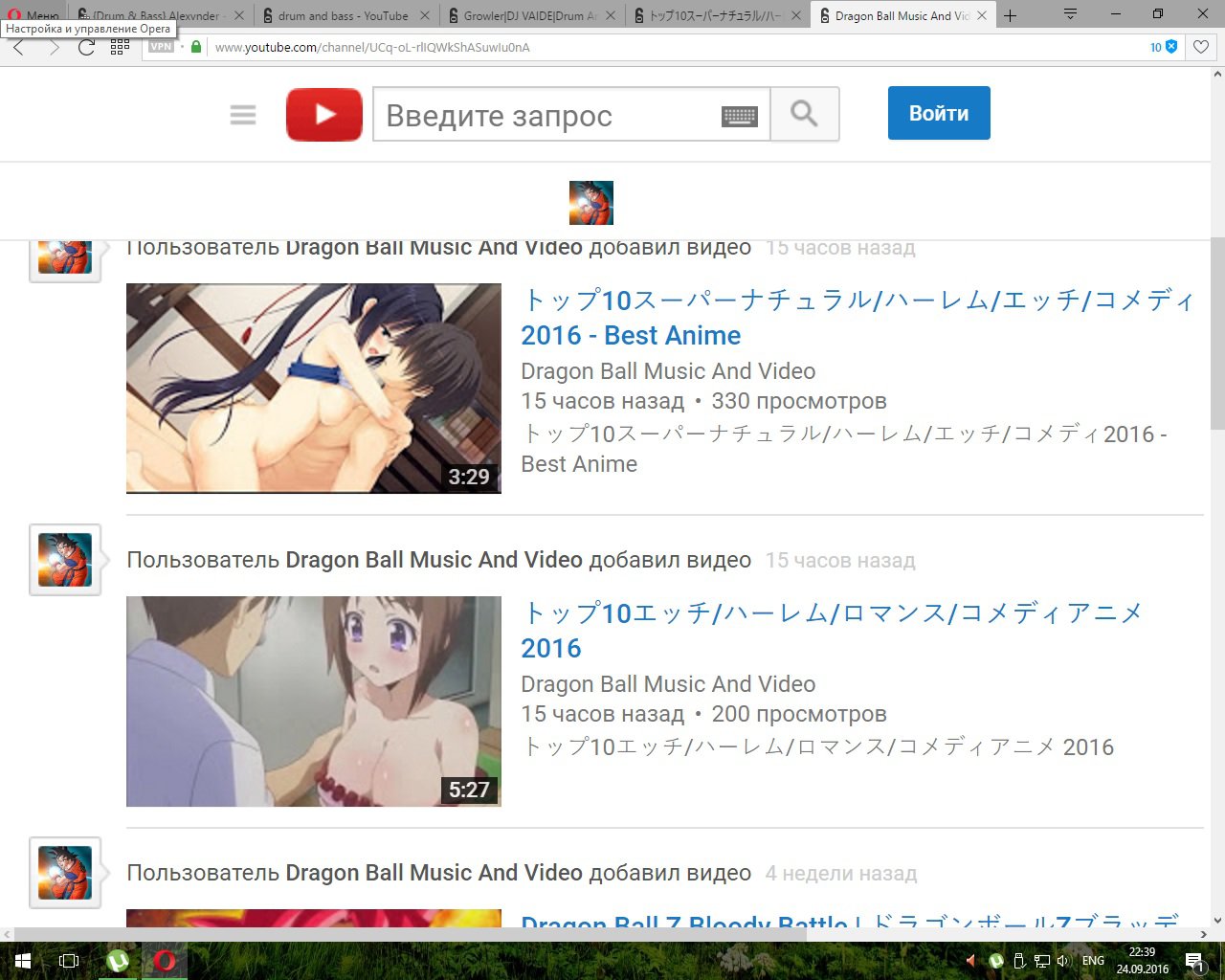Select the youtube.com channel URL field
1225x980 pixels.
[x=670, y=47]
